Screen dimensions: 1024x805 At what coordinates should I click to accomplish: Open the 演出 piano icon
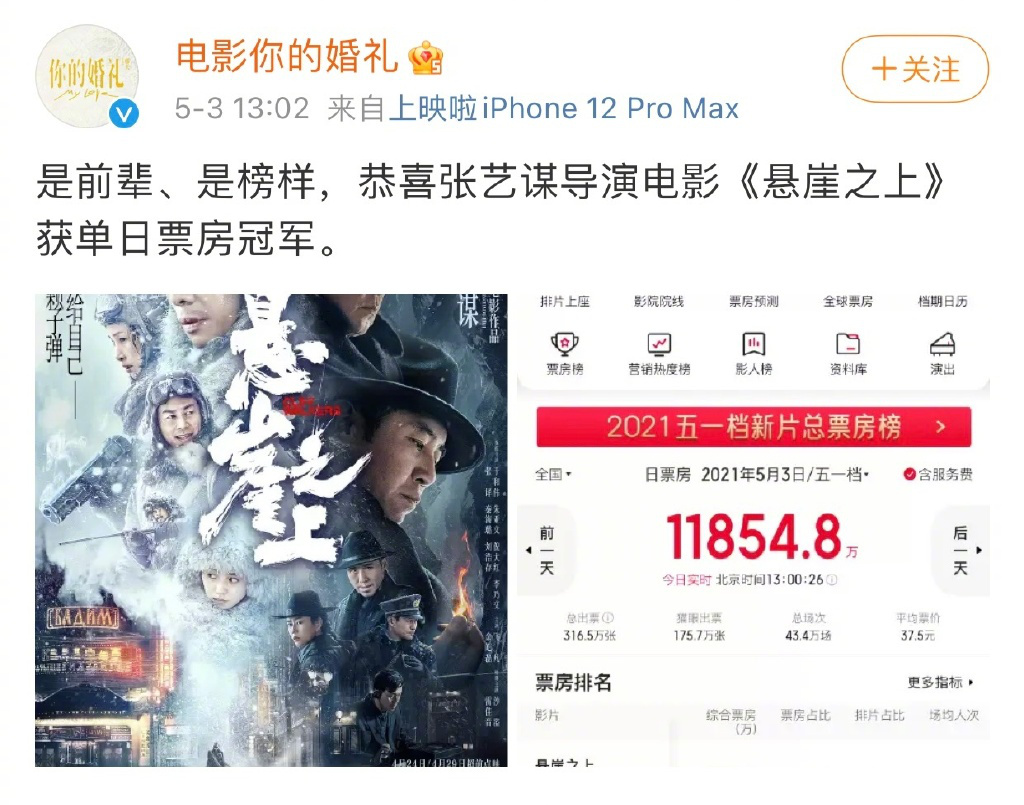[942, 343]
